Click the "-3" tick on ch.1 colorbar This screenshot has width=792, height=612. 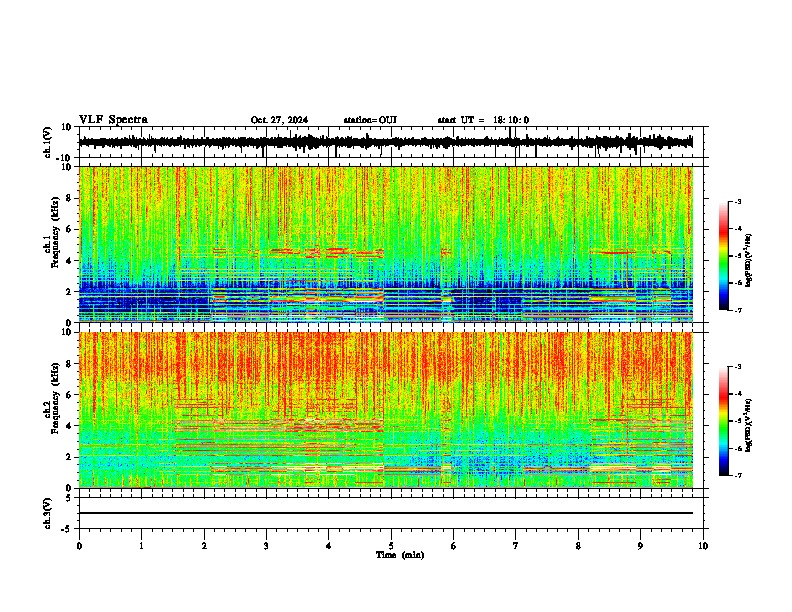[x=738, y=202]
